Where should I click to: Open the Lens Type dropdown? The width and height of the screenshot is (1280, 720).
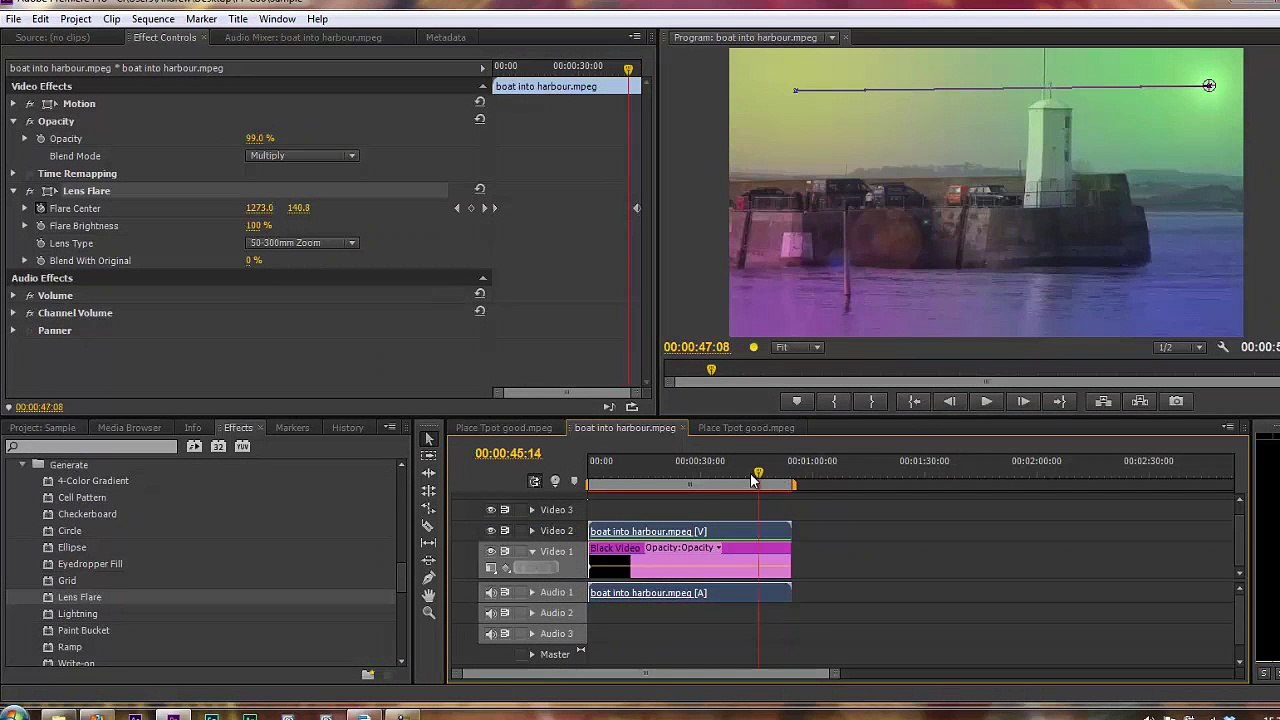(302, 243)
